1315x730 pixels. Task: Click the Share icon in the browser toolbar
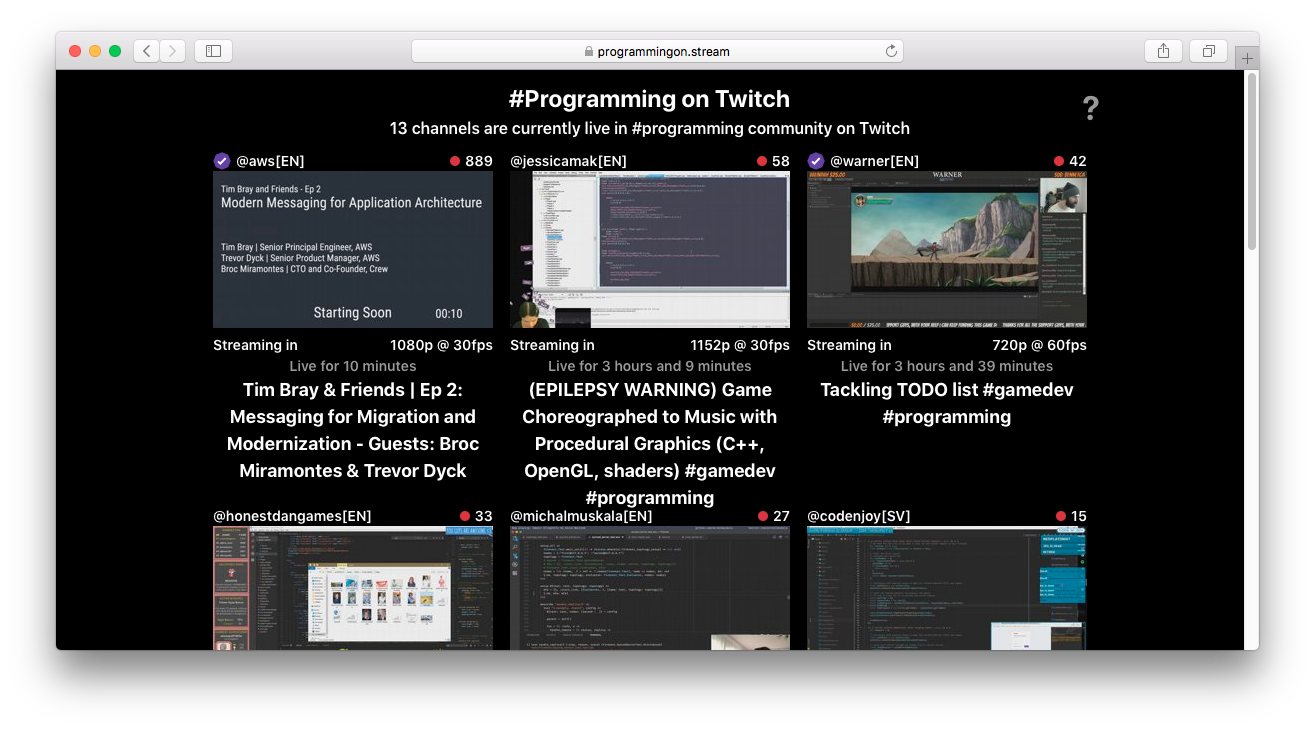(1163, 50)
